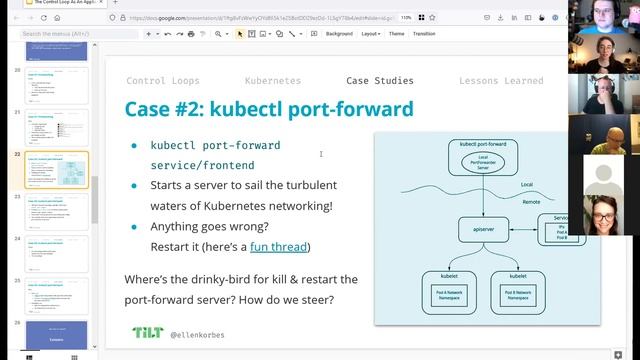The height and width of the screenshot is (360, 640).
Task: Select slide 22 thumbnail
Action: click(x=56, y=170)
